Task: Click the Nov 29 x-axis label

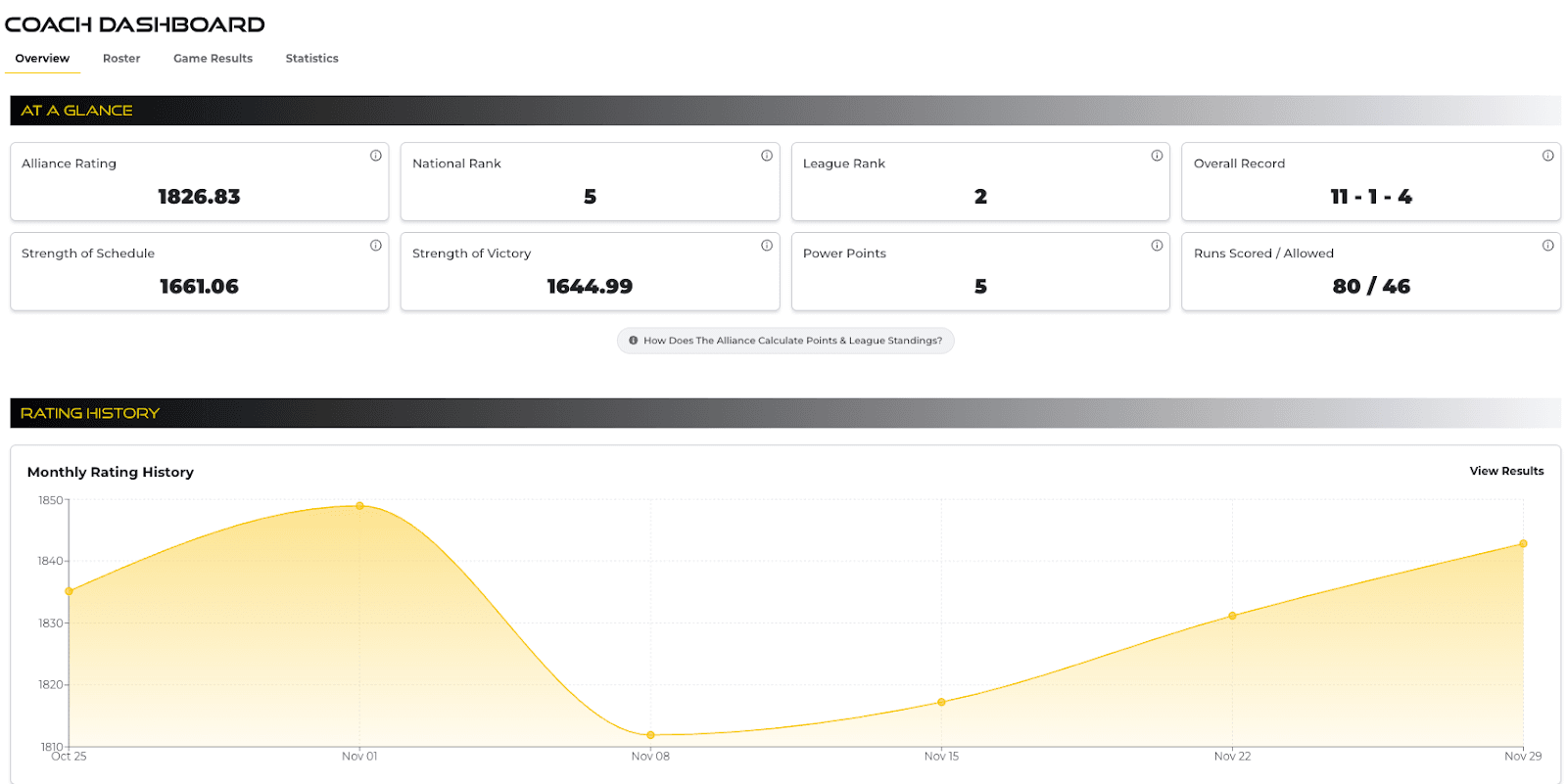Action: [1523, 756]
